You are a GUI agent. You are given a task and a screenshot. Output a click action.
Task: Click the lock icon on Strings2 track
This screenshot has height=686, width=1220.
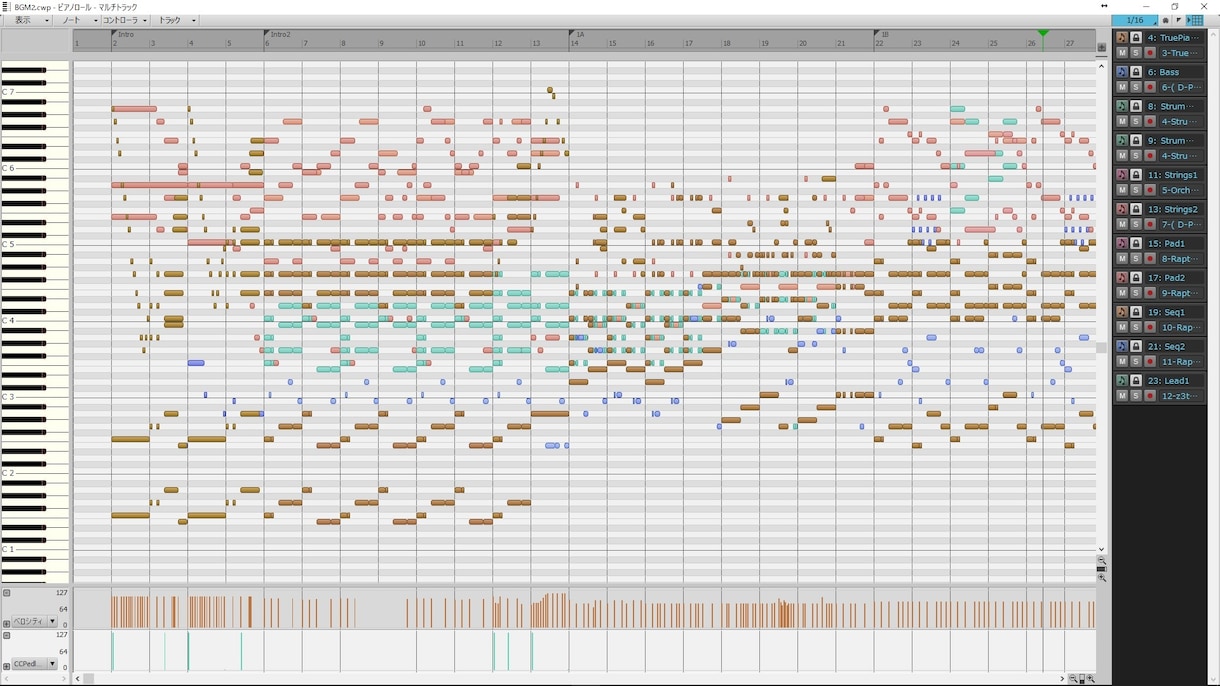pos(1136,209)
